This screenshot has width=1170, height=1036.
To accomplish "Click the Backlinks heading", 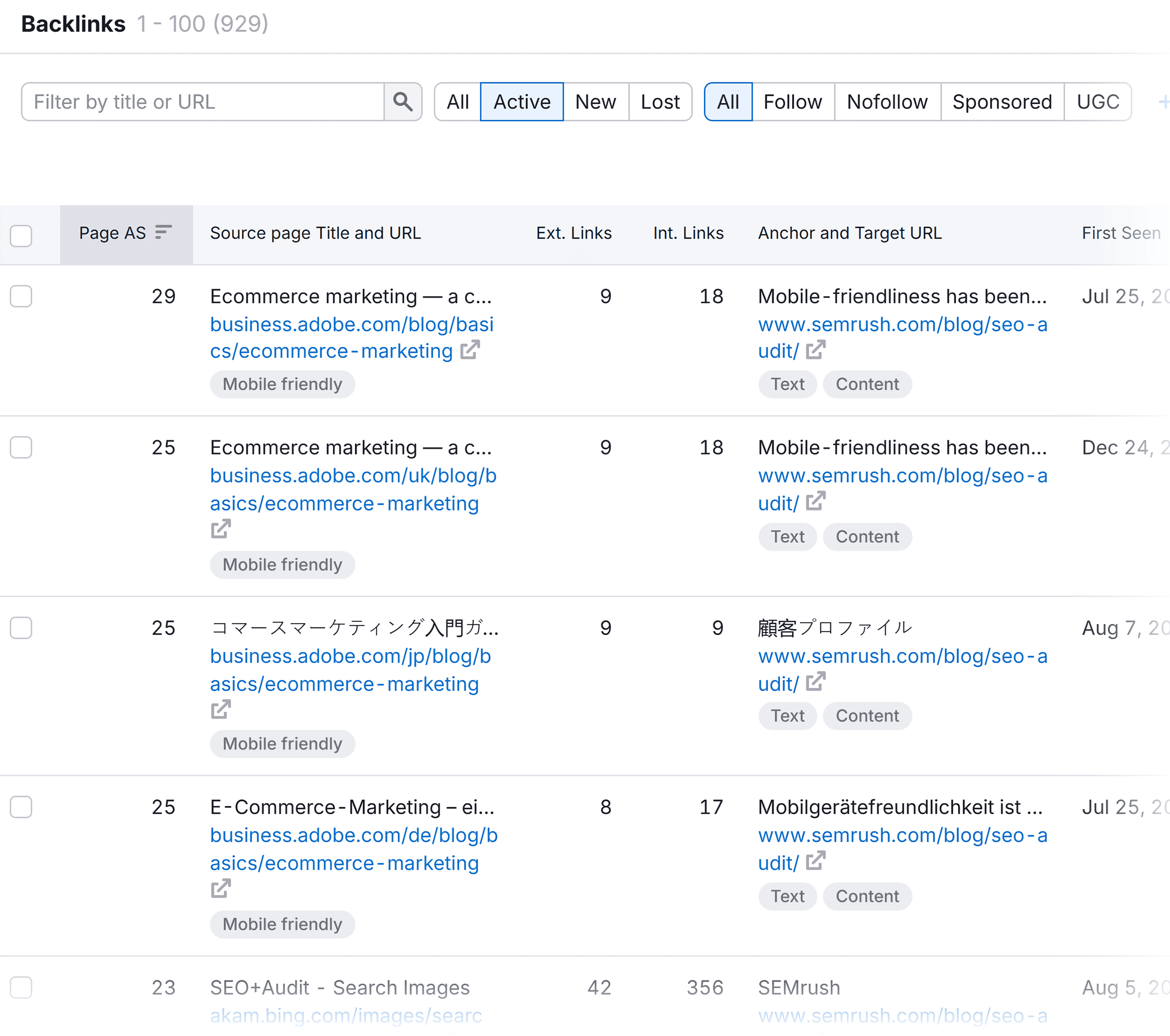I will tap(73, 24).
